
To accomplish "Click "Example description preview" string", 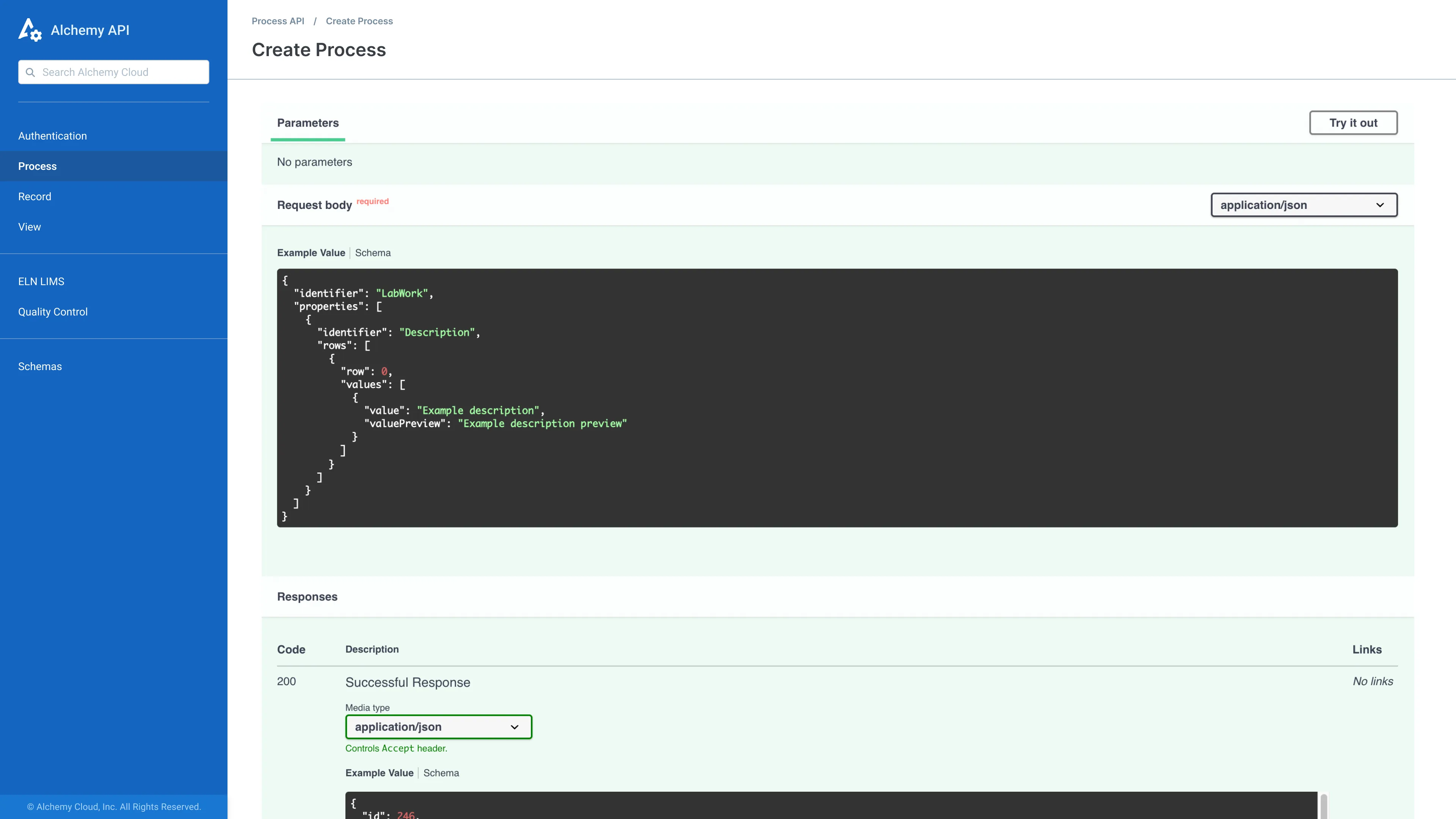I will [542, 424].
